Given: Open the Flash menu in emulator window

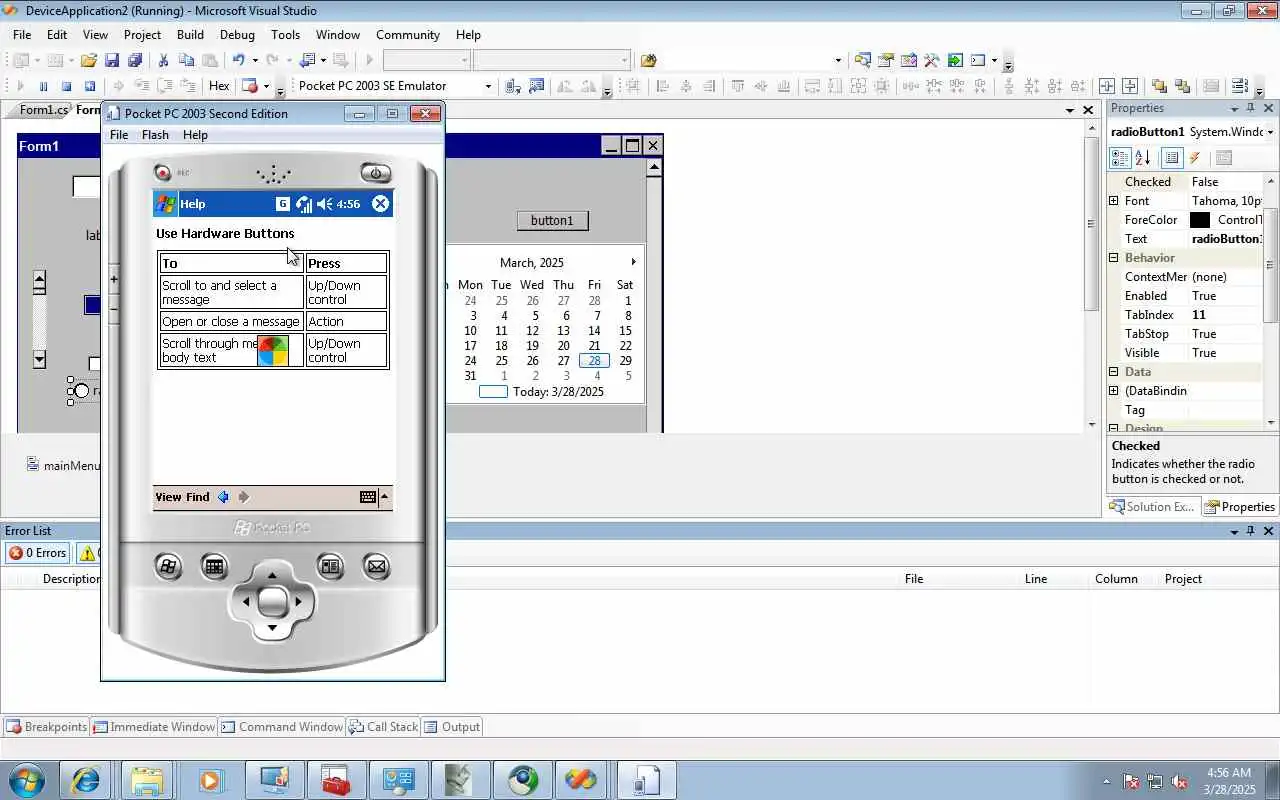Looking at the screenshot, I should (x=155, y=135).
